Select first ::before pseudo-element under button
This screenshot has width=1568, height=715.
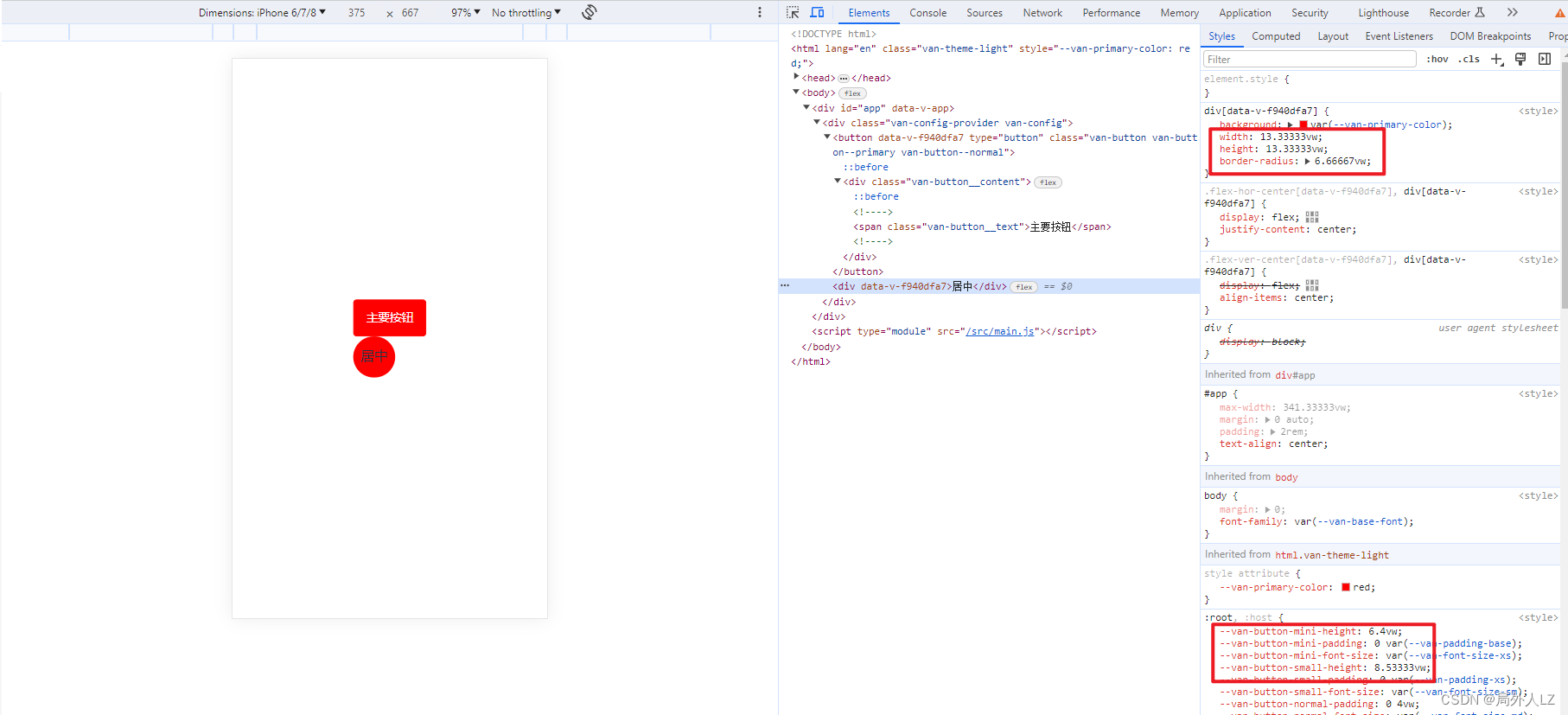click(865, 167)
